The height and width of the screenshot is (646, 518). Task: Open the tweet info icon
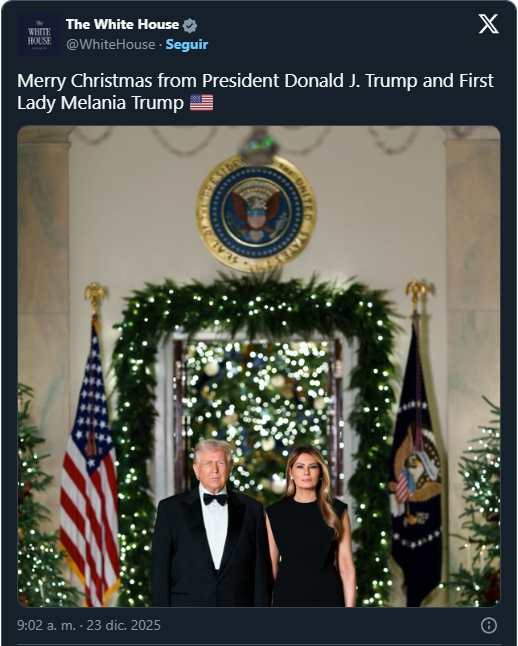point(489,625)
